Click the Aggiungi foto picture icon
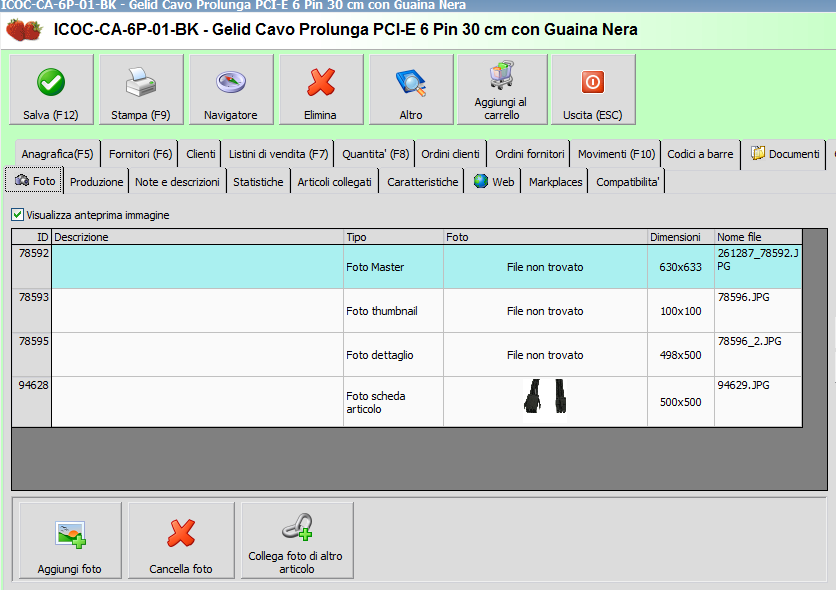The width and height of the screenshot is (836, 590). 70,535
